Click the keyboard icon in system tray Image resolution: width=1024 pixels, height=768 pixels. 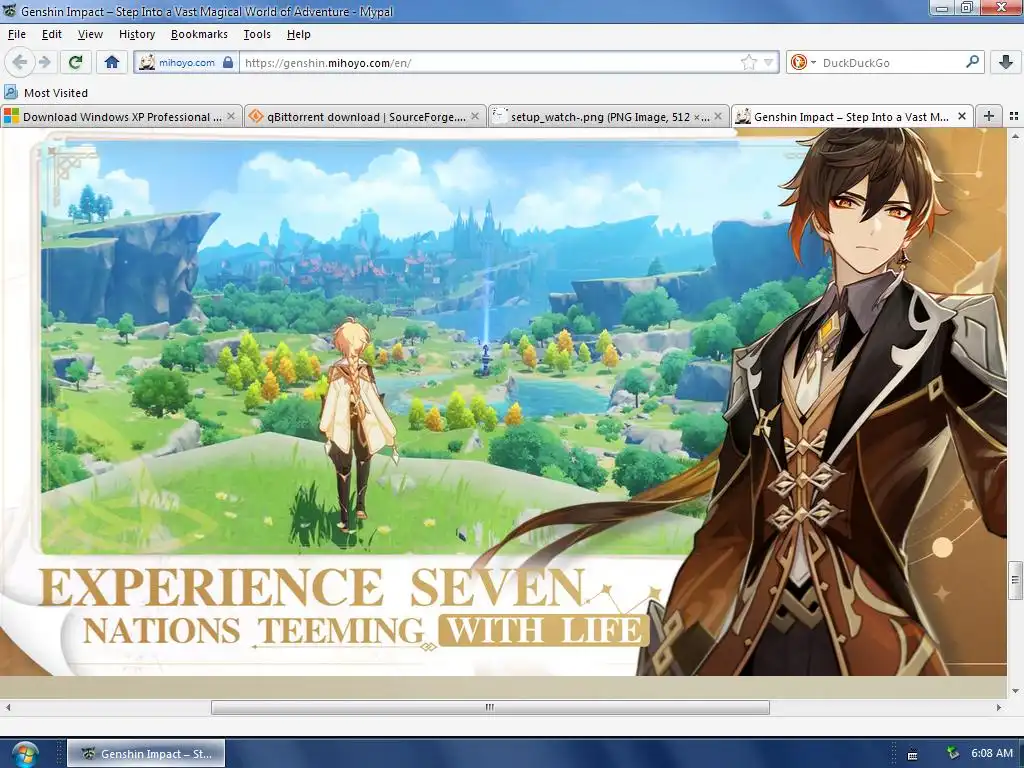(x=912, y=755)
